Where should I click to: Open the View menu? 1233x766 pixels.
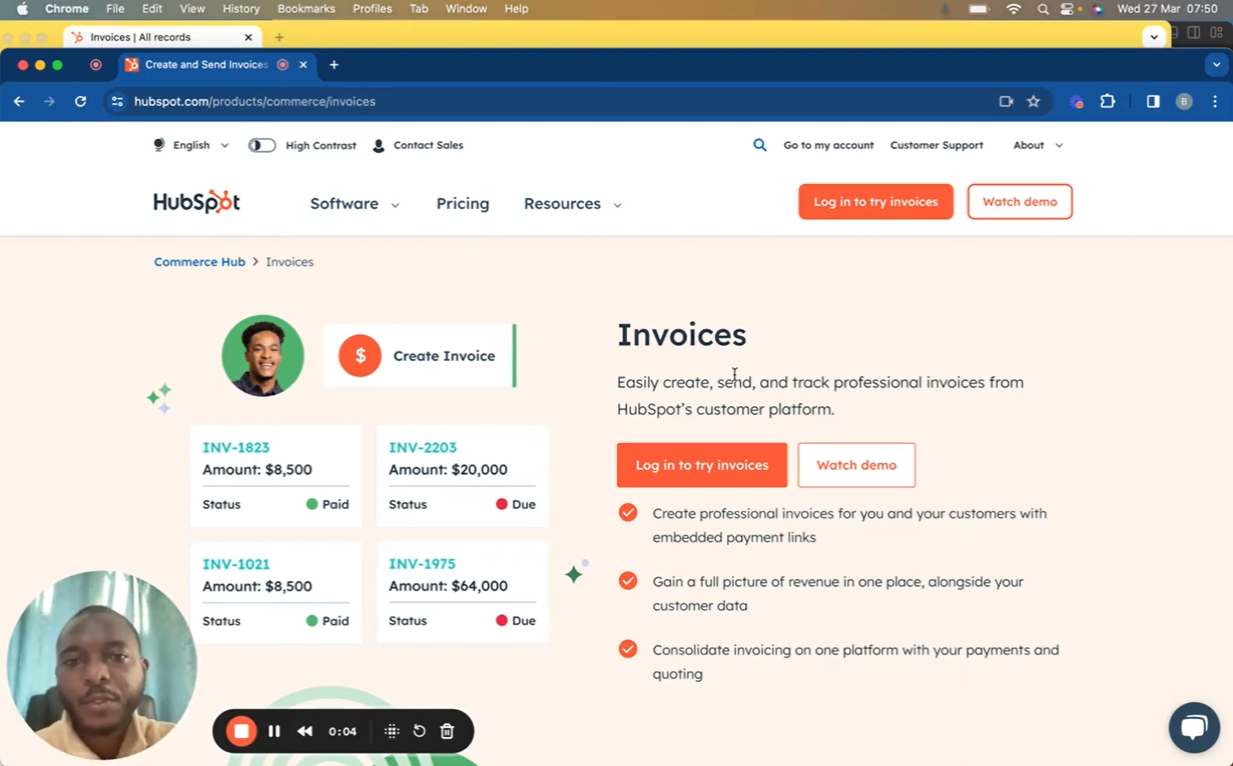[x=192, y=9]
